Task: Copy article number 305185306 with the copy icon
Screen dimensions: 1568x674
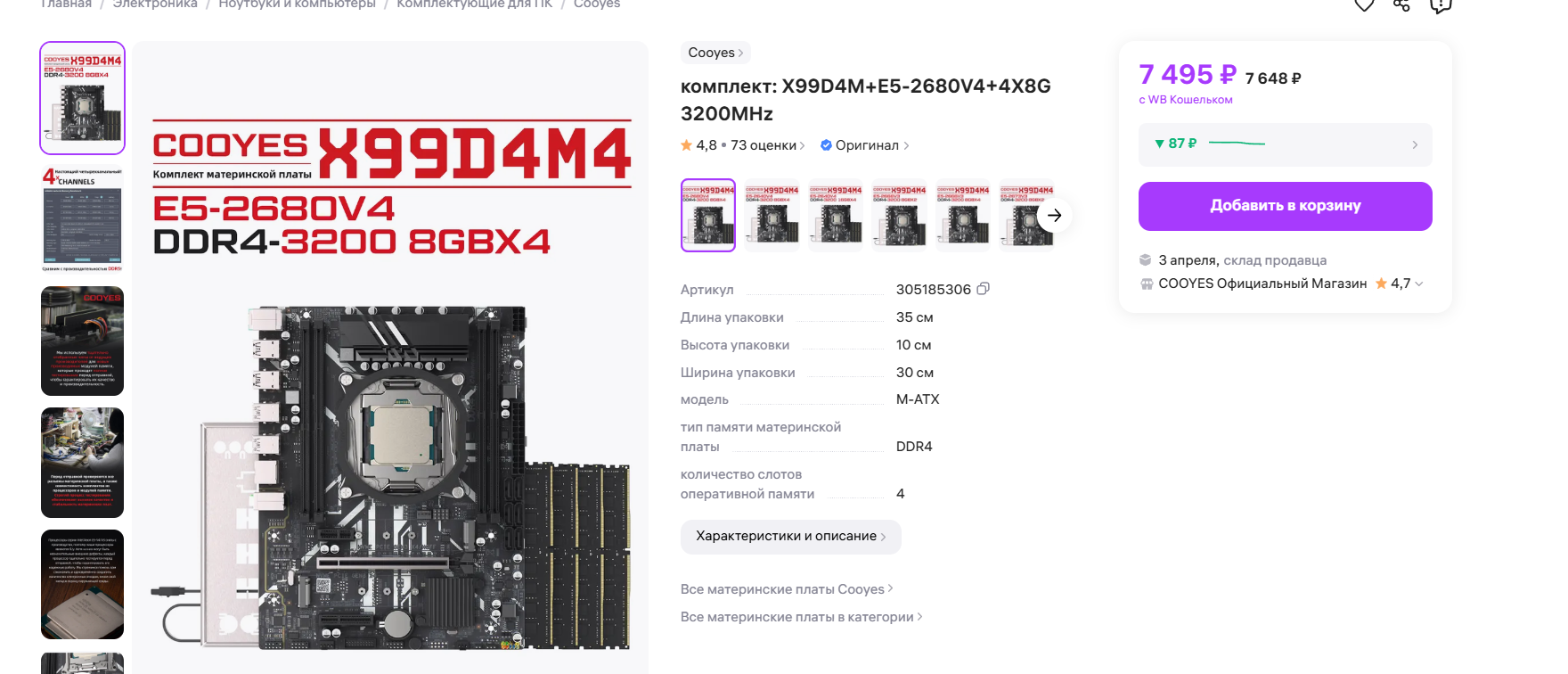Action: [x=984, y=289]
